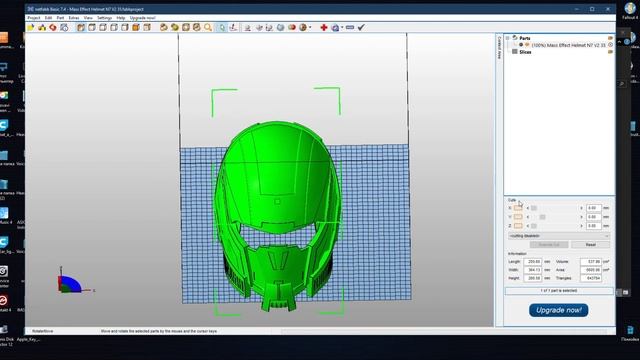The height and width of the screenshot is (360, 640).
Task: Click the orange-filled view cube icon
Action: pyautogui.click(x=136, y=27)
